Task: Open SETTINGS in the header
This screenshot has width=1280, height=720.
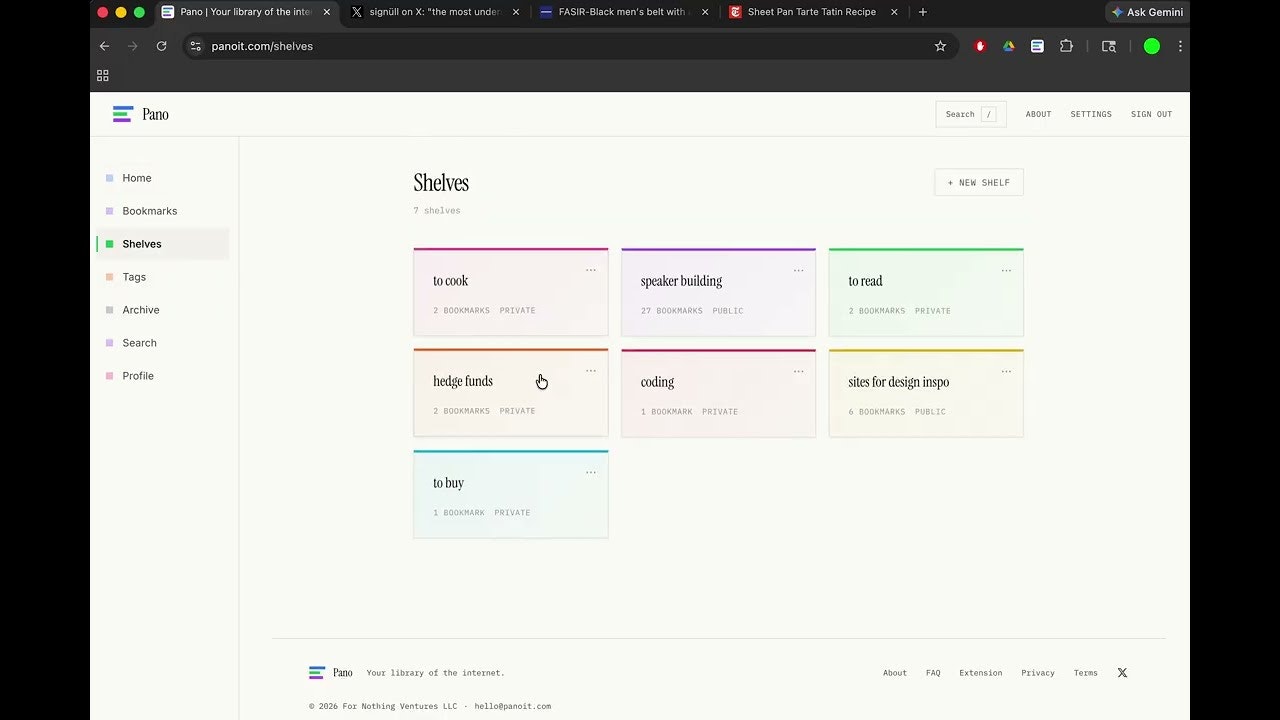Action: pyautogui.click(x=1091, y=114)
